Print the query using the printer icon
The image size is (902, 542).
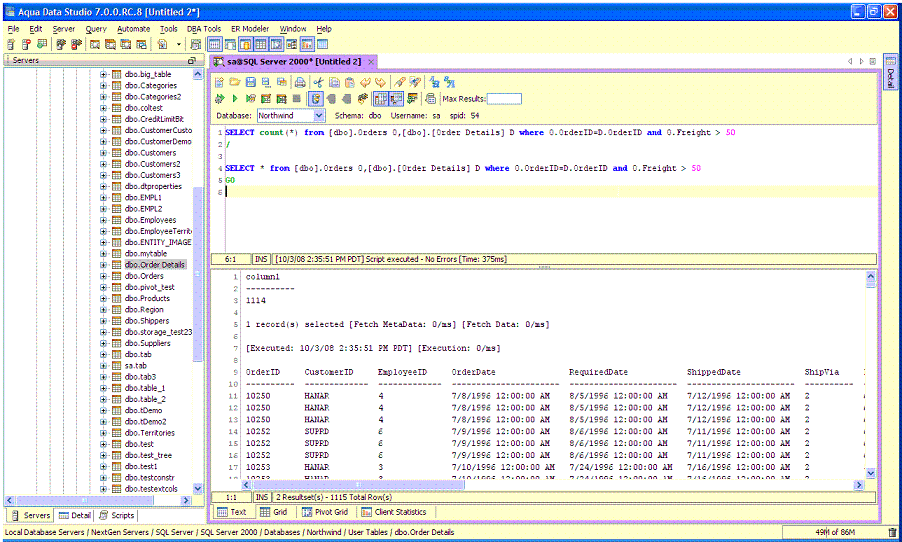300,82
